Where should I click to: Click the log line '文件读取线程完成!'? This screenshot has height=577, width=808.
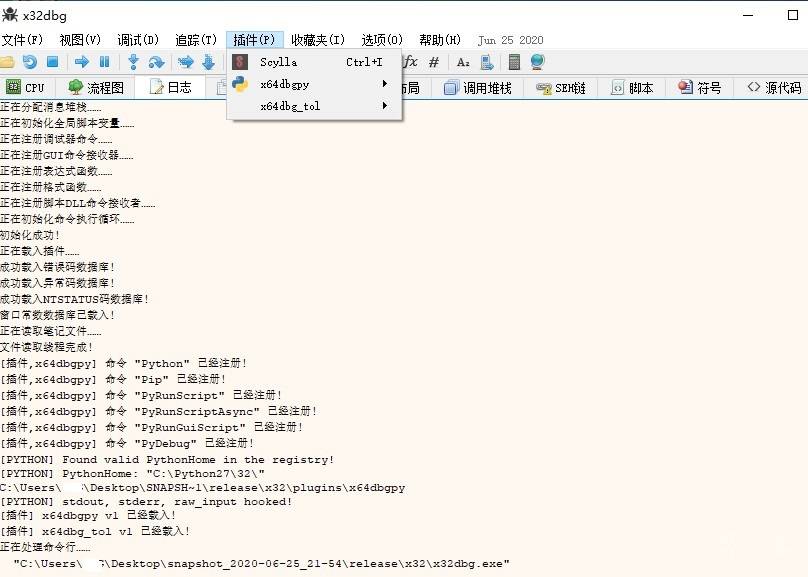click(x=46, y=347)
